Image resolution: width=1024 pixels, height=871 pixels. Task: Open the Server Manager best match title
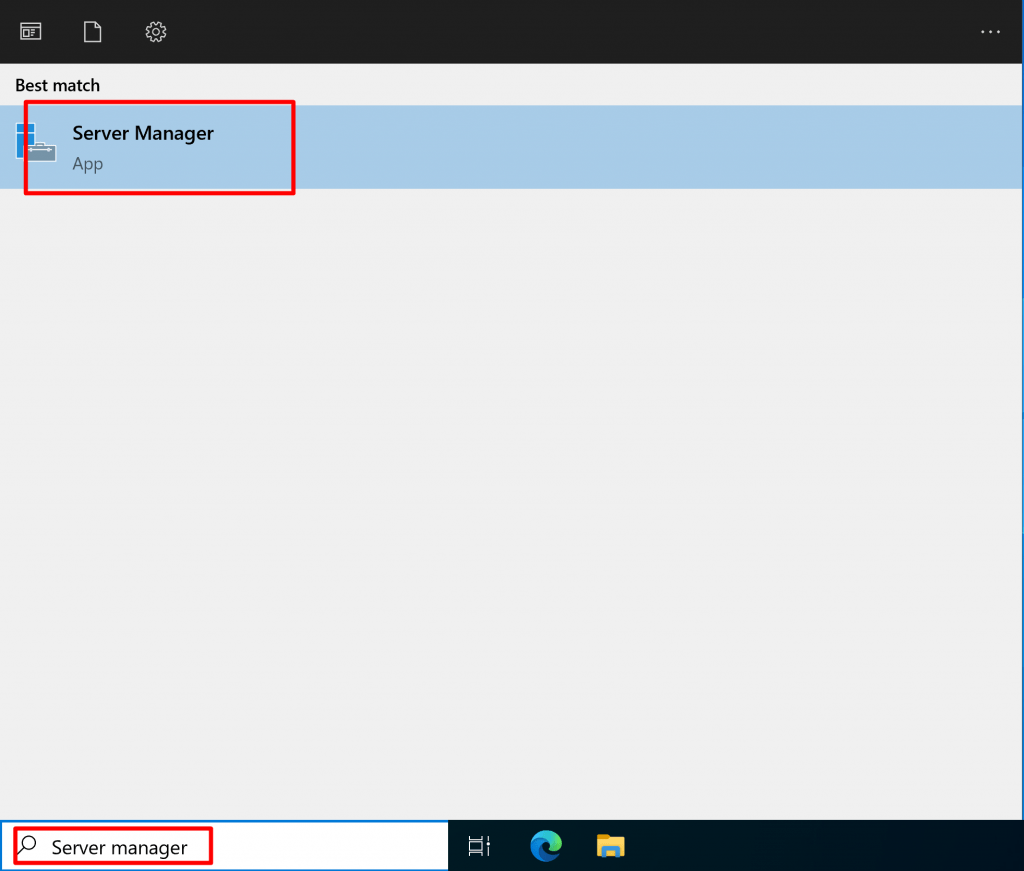(143, 133)
